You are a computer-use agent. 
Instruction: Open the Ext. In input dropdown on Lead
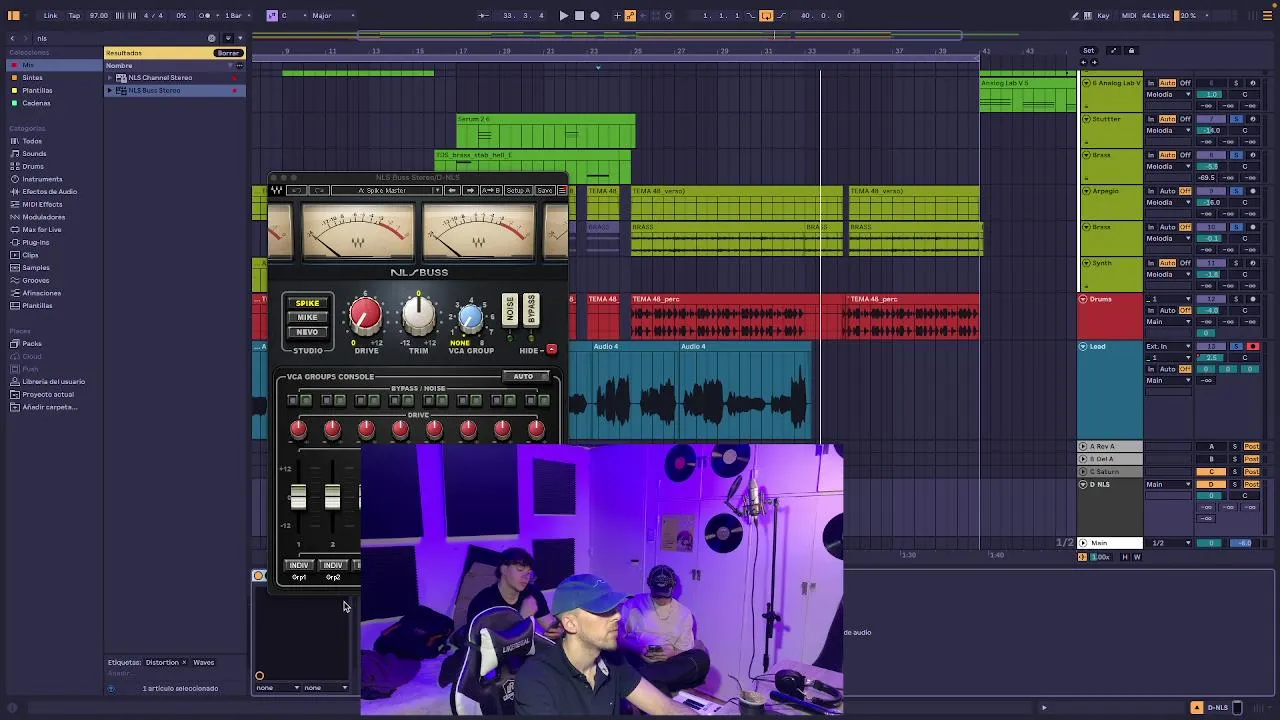pos(1169,347)
